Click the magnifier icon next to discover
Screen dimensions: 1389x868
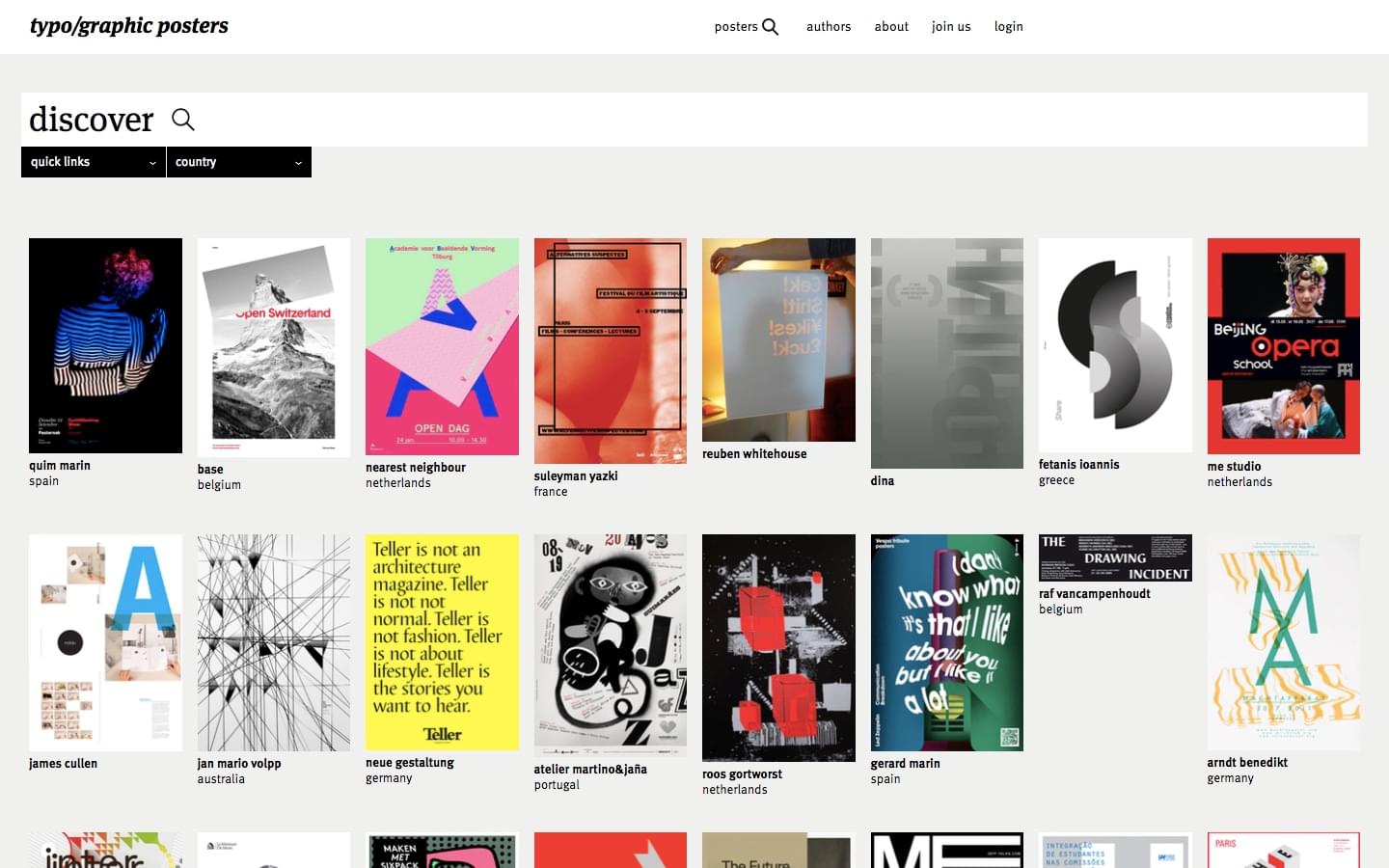[x=183, y=120]
